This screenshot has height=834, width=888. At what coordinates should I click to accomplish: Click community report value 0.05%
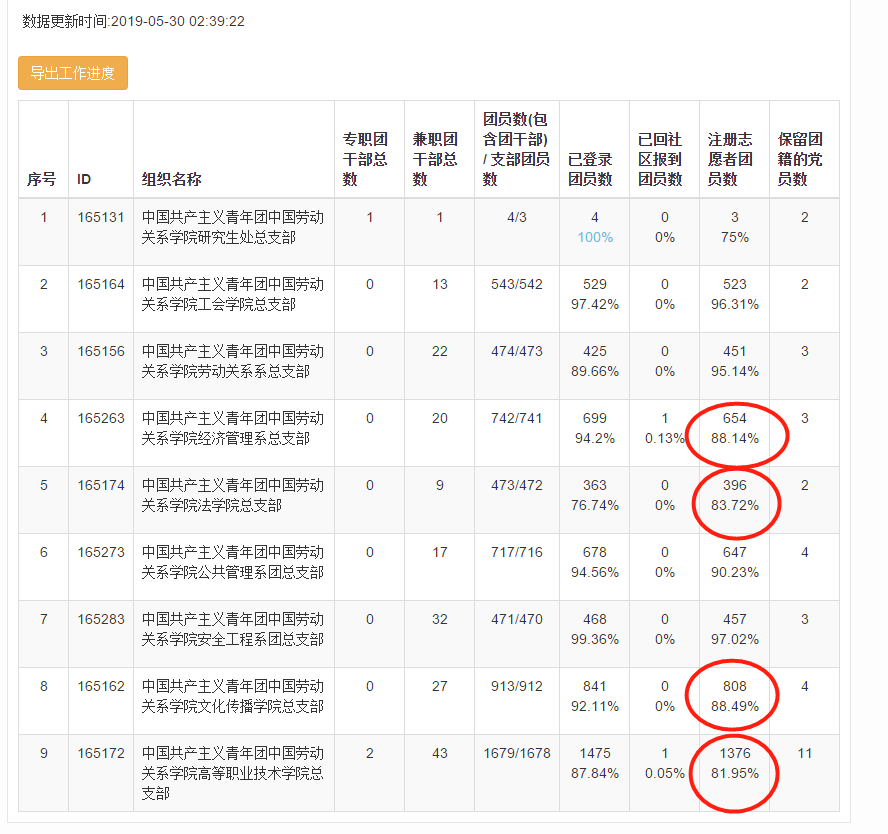click(665, 773)
